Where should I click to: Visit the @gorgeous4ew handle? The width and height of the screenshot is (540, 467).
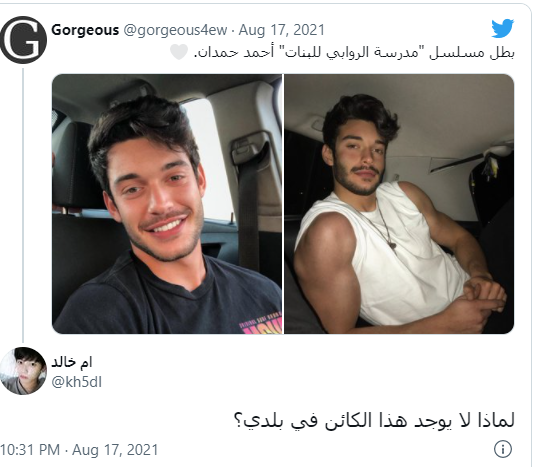point(175,30)
